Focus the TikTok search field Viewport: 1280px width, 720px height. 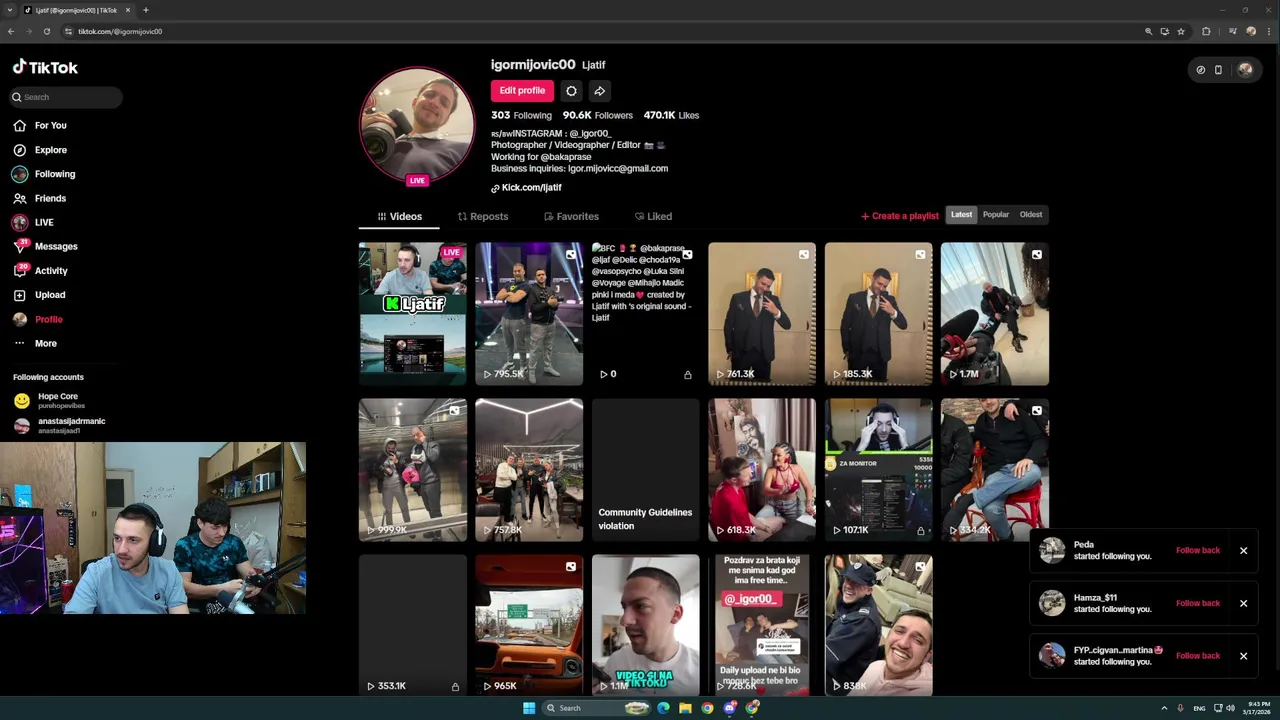click(x=67, y=97)
